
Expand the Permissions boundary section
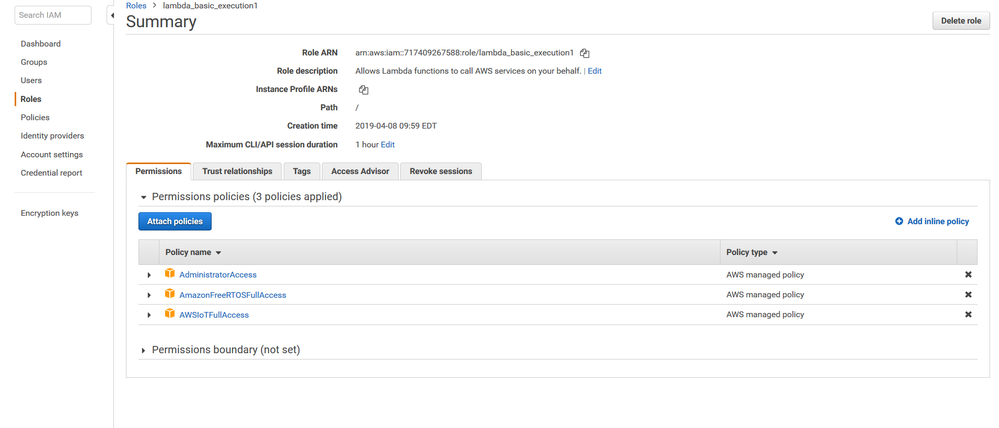coord(143,351)
